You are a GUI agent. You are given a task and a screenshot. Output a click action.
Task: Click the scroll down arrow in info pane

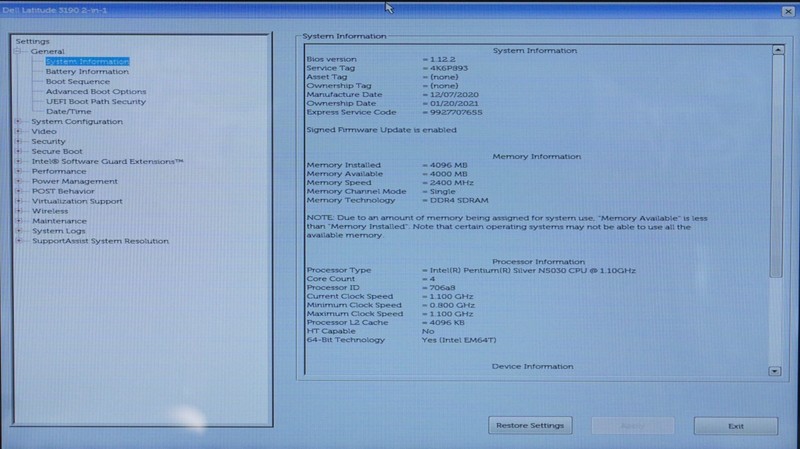[775, 371]
